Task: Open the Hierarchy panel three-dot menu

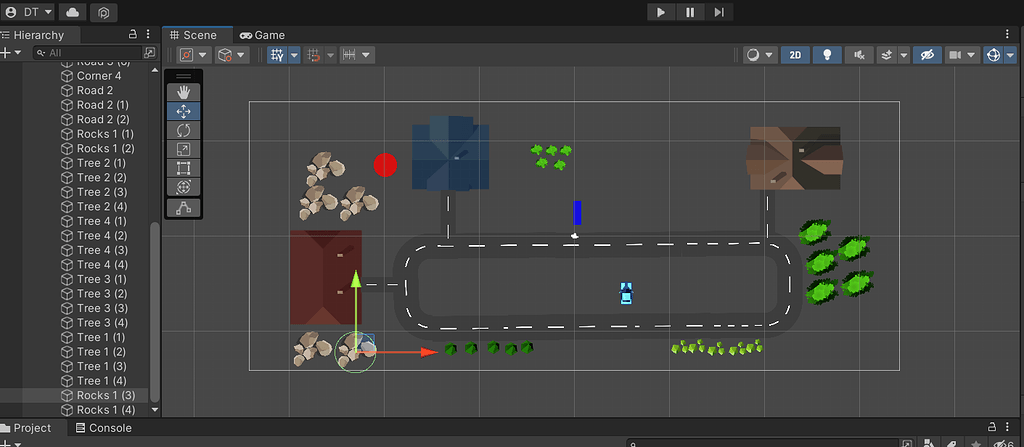Action: pos(148,34)
